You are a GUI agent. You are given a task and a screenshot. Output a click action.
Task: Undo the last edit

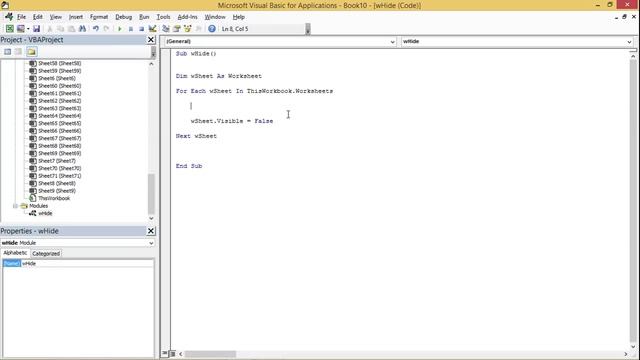click(x=96, y=29)
